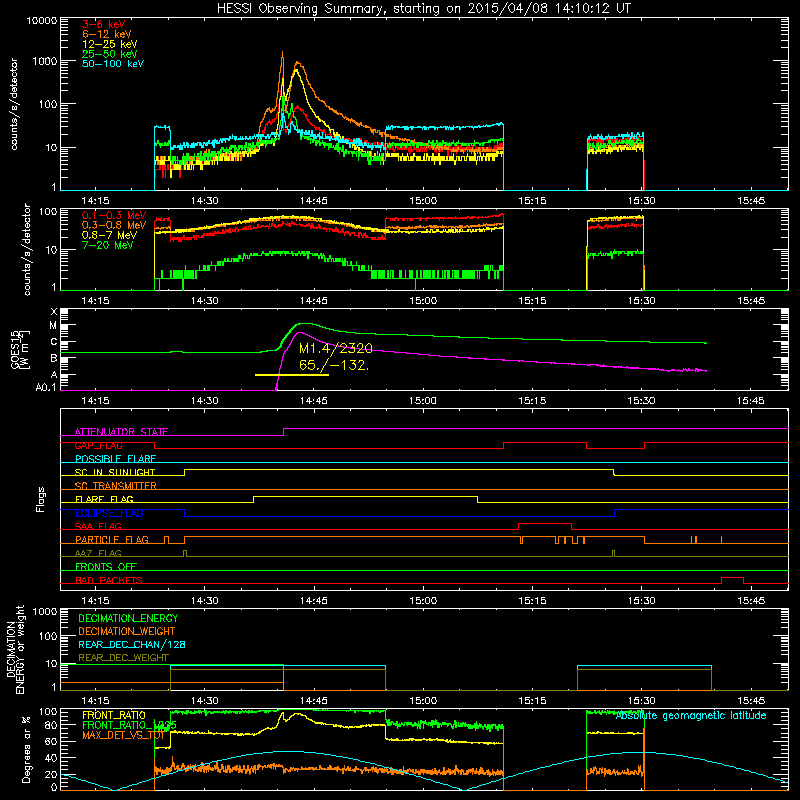Click the HESSI Observing Summary title text
The image size is (800, 800).
pos(424,8)
